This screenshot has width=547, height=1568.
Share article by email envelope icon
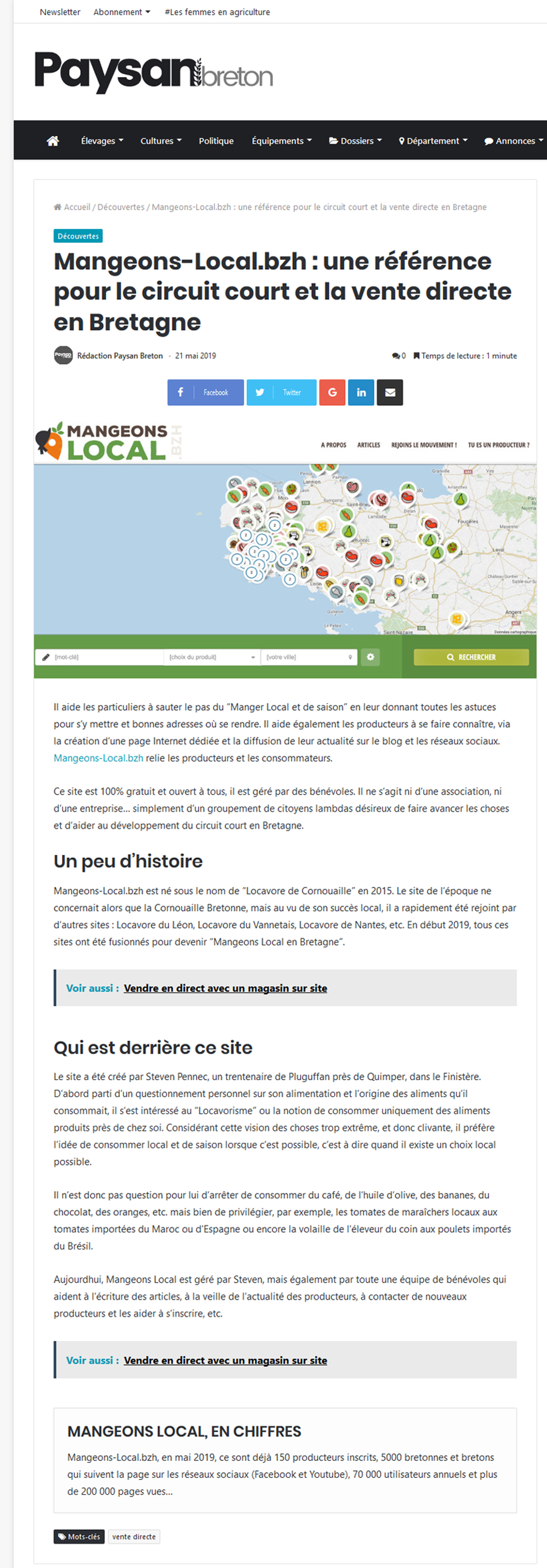point(390,393)
